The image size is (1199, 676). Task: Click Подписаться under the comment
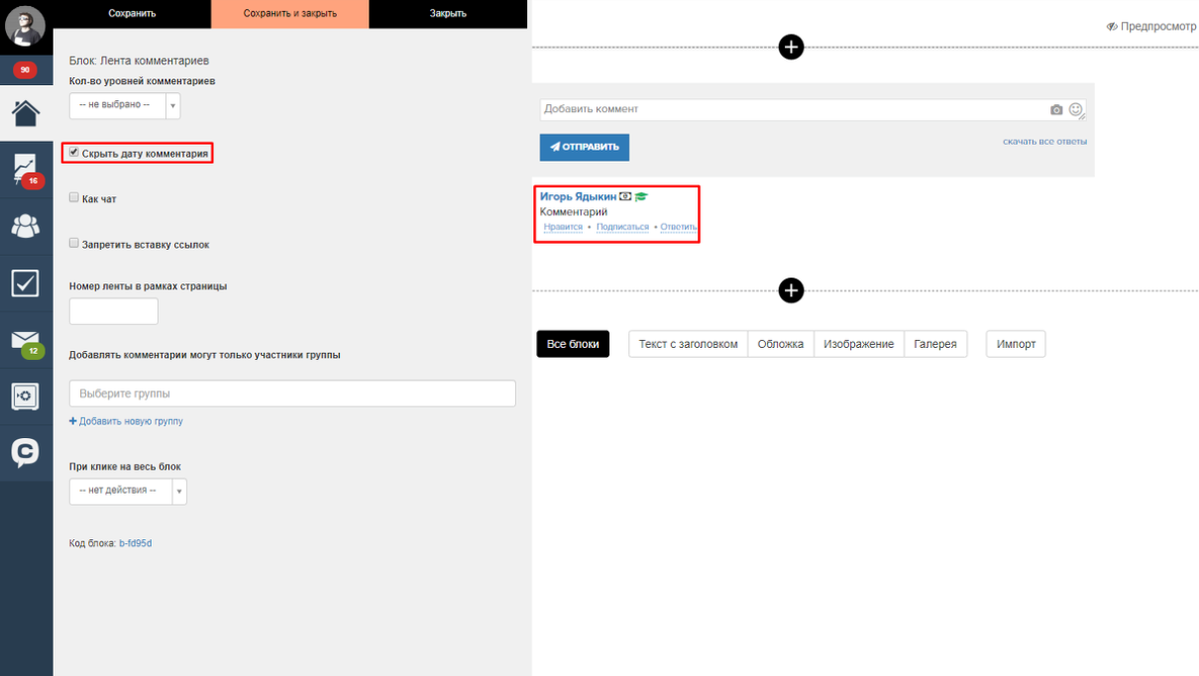[x=622, y=227]
